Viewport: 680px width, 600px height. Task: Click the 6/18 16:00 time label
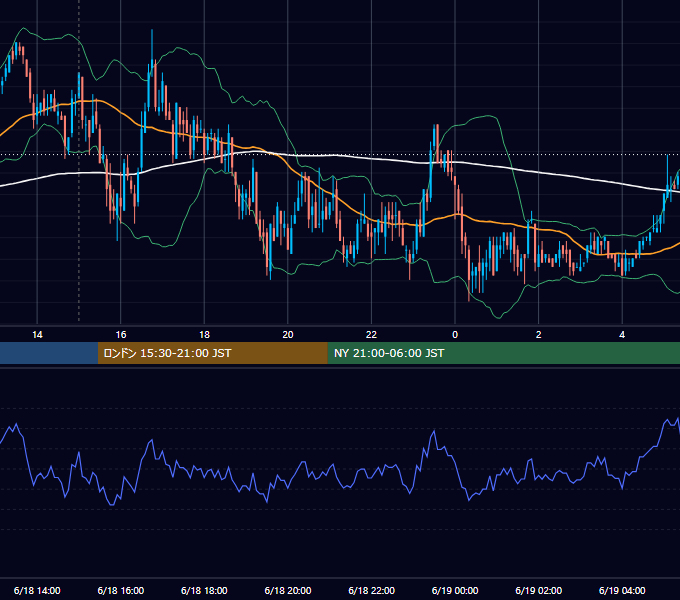121,590
